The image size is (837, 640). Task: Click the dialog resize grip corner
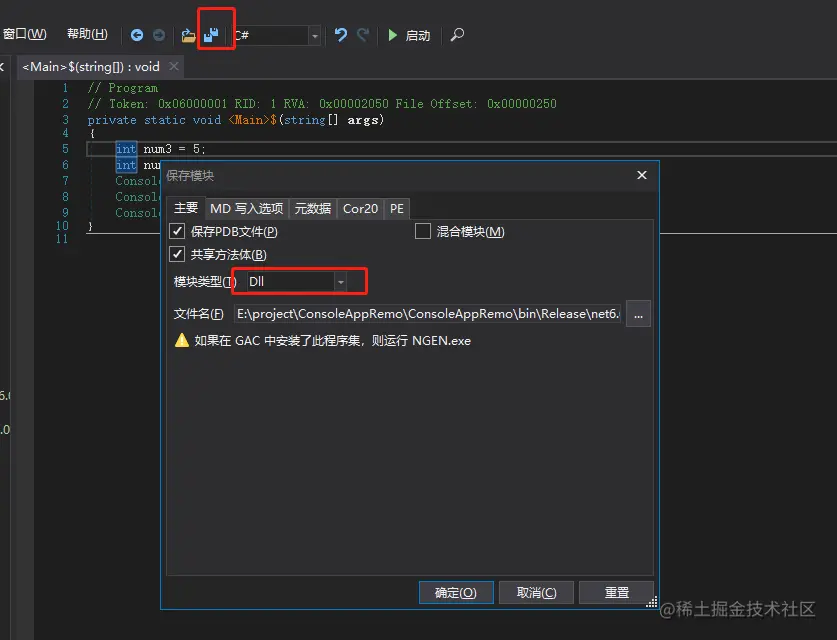pyautogui.click(x=652, y=602)
